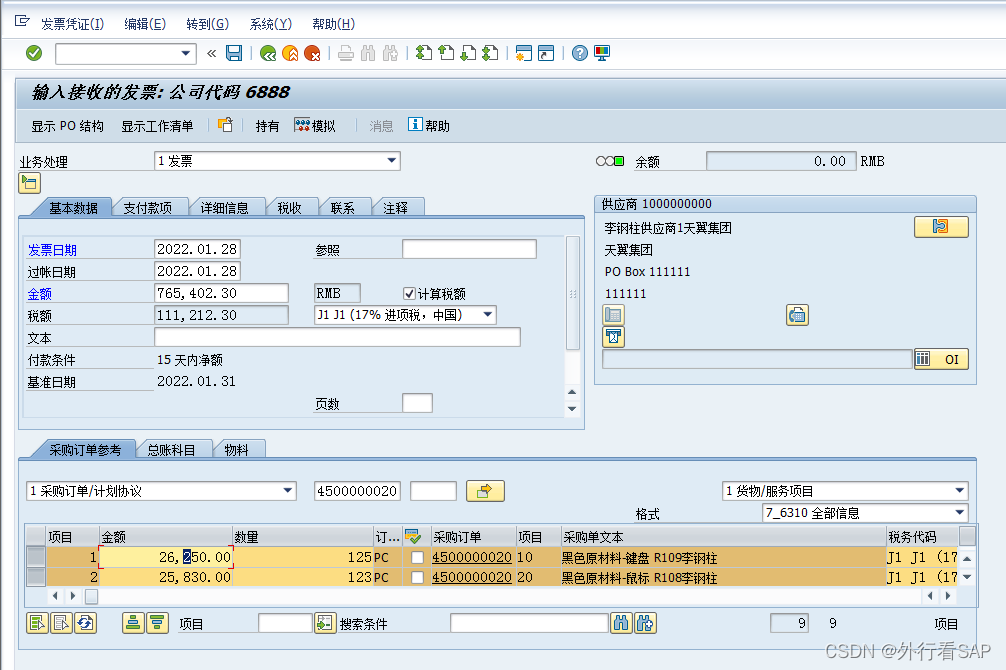
Task: Click the blue Help question mark icon
Action: [x=579, y=53]
